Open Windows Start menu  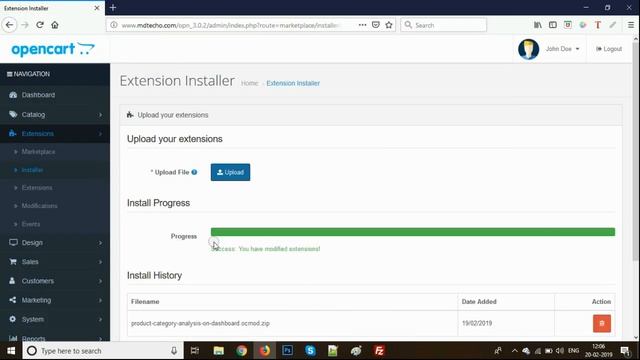11,351
